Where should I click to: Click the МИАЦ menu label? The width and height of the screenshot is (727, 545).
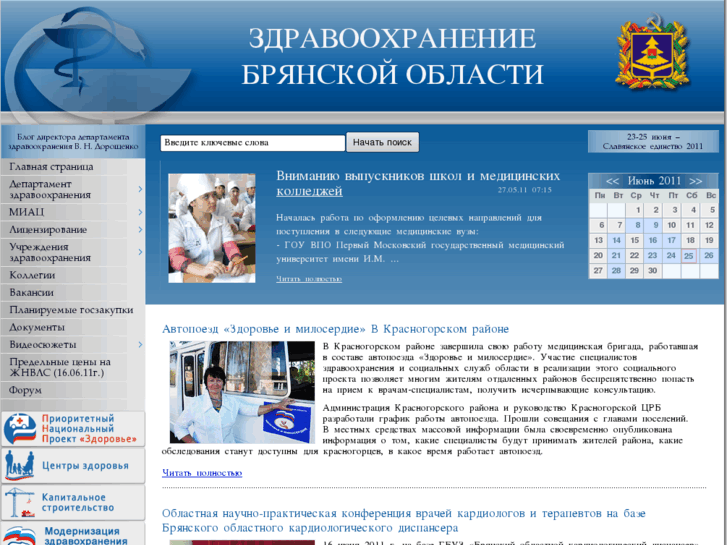coord(27,212)
